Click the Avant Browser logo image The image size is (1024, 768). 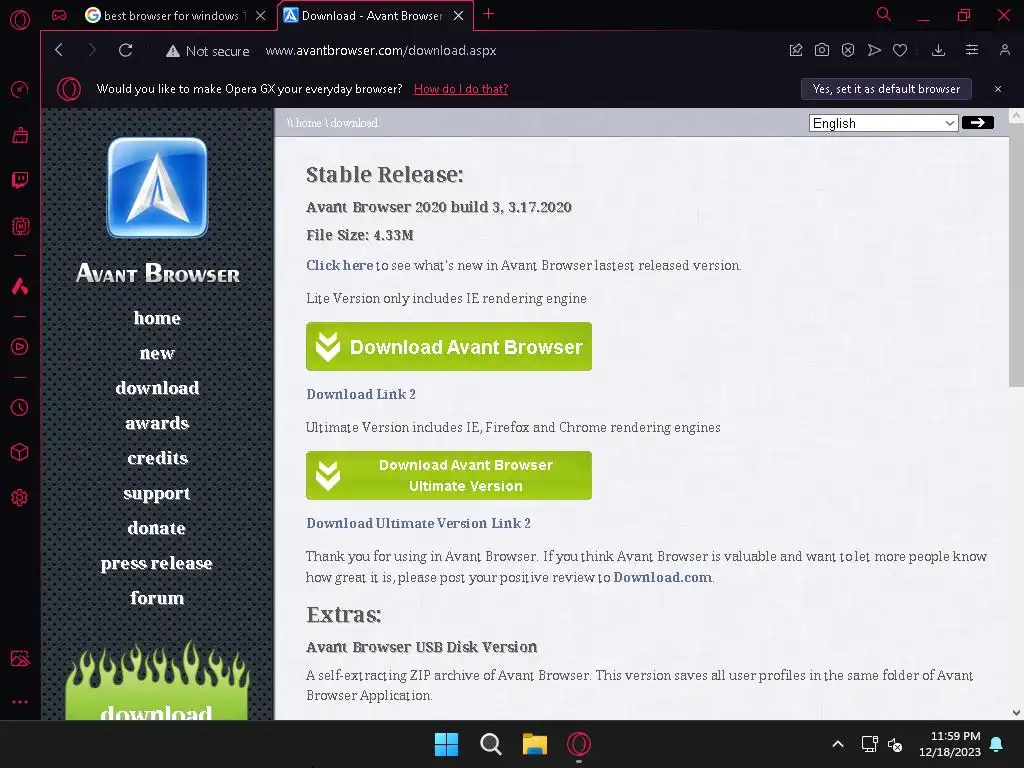click(157, 187)
